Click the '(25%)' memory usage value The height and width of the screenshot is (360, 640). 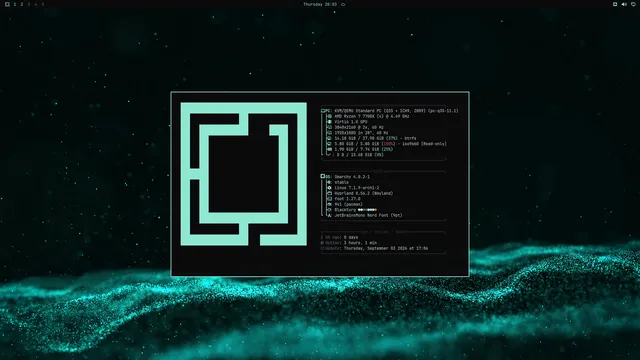(x=386, y=149)
